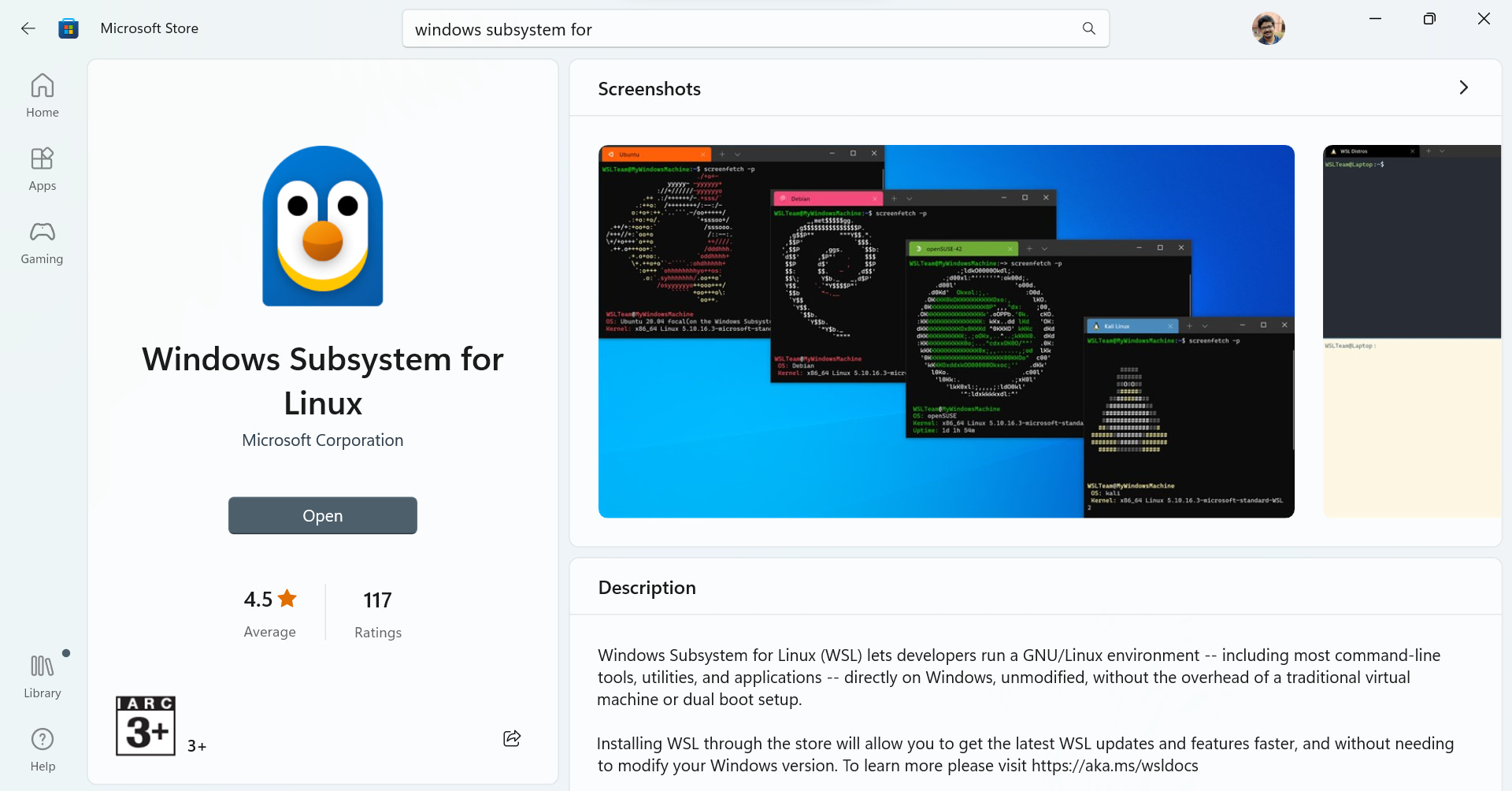1512x791 pixels.
Task: Expand all screenshots with the chevron
Action: coord(1464,87)
